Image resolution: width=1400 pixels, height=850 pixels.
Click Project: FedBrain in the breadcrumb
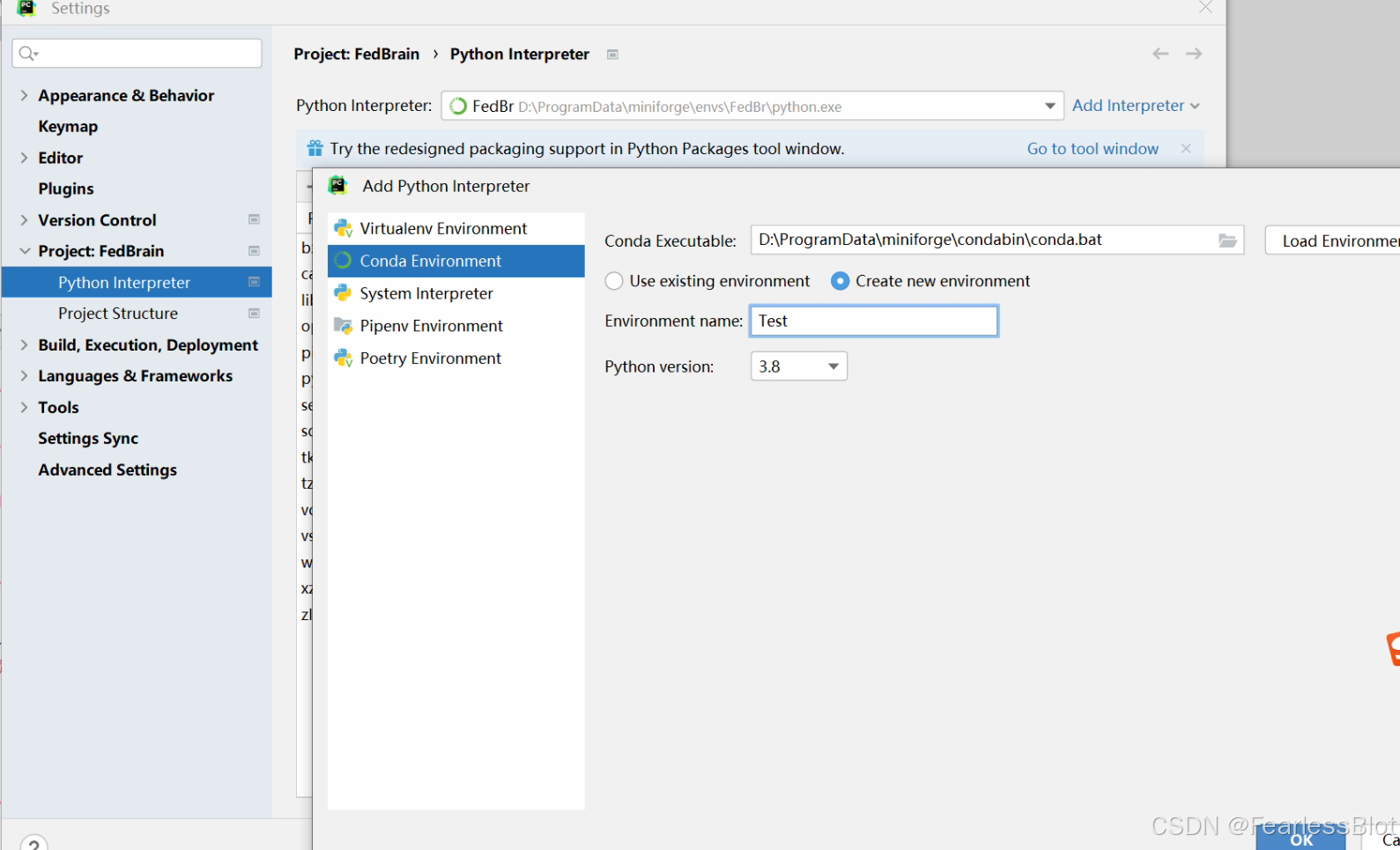point(357,54)
